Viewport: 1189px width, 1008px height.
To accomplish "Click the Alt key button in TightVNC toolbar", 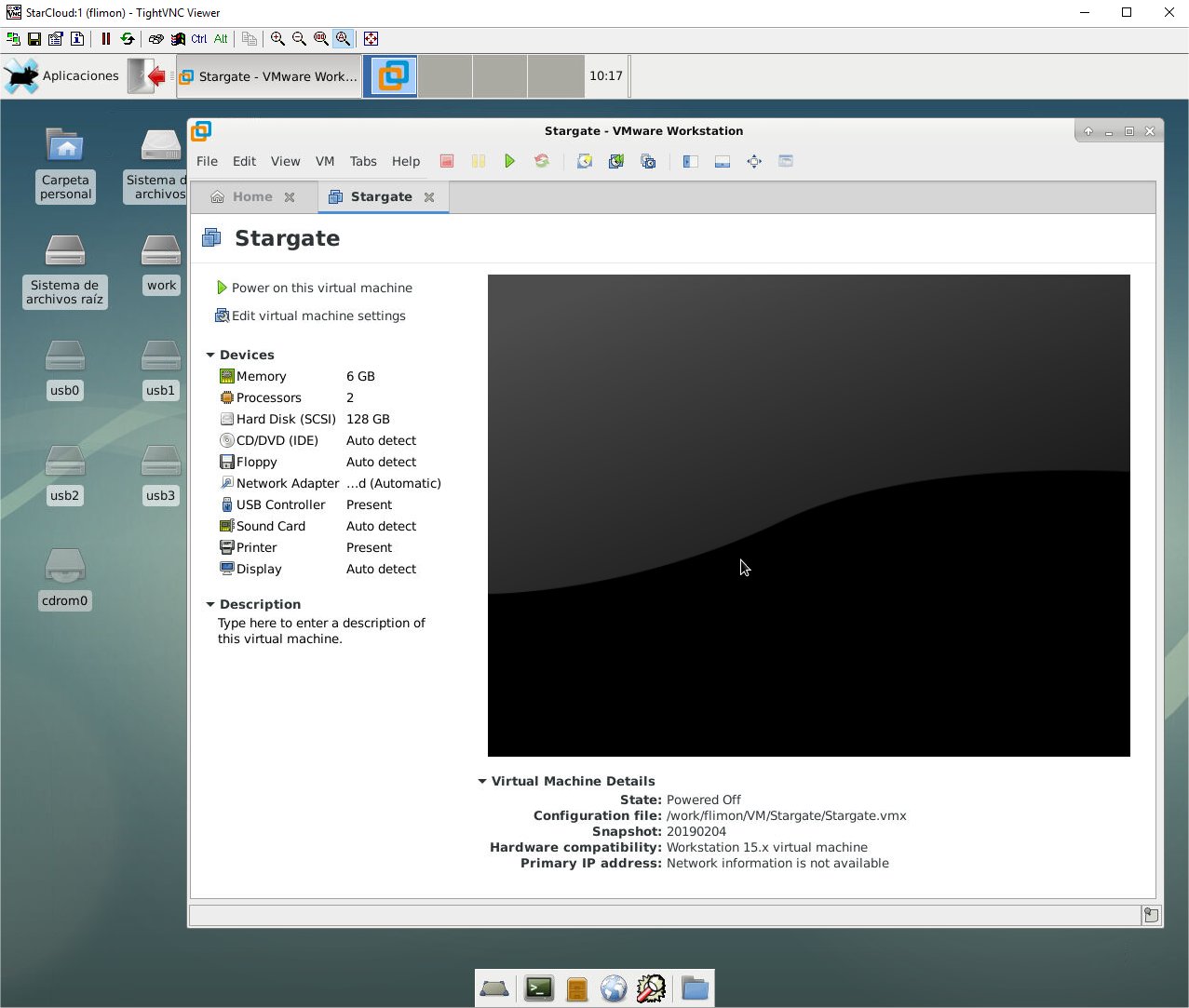I will 221,38.
